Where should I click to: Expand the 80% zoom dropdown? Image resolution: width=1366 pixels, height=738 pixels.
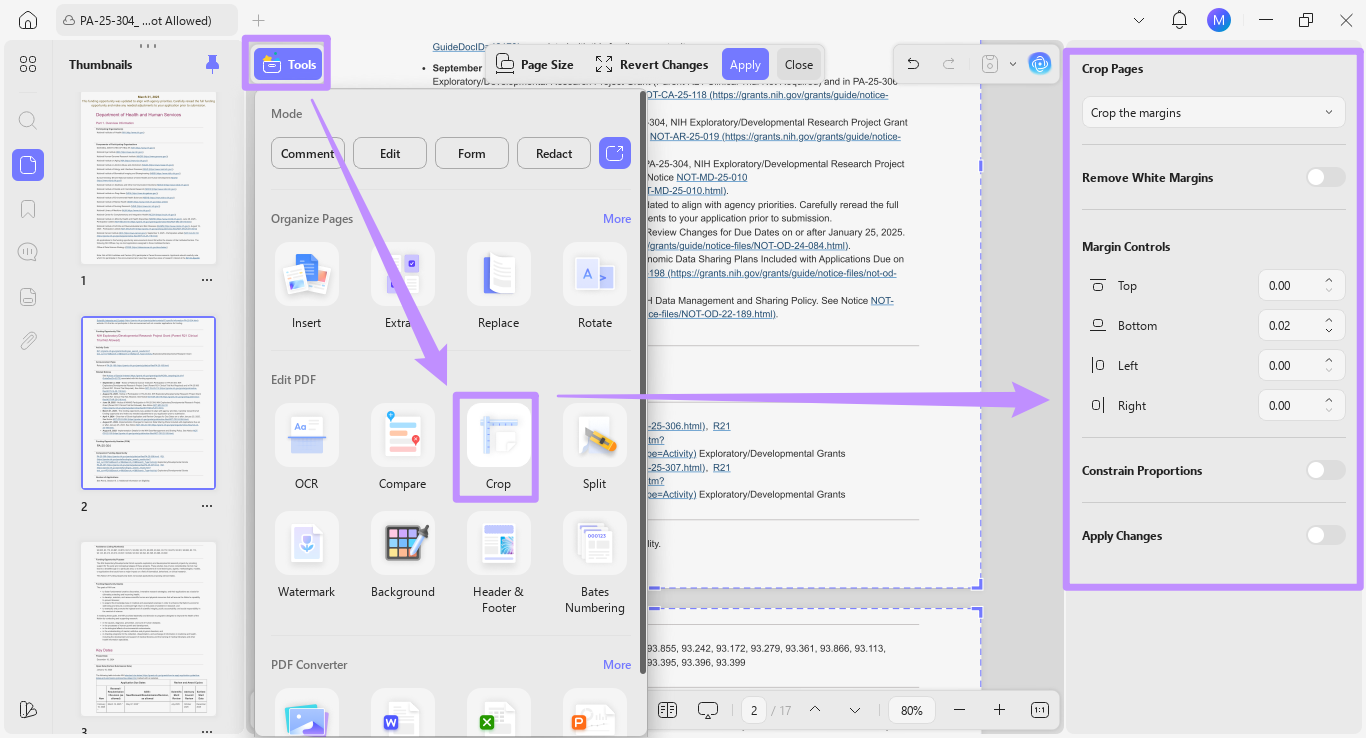pos(911,710)
